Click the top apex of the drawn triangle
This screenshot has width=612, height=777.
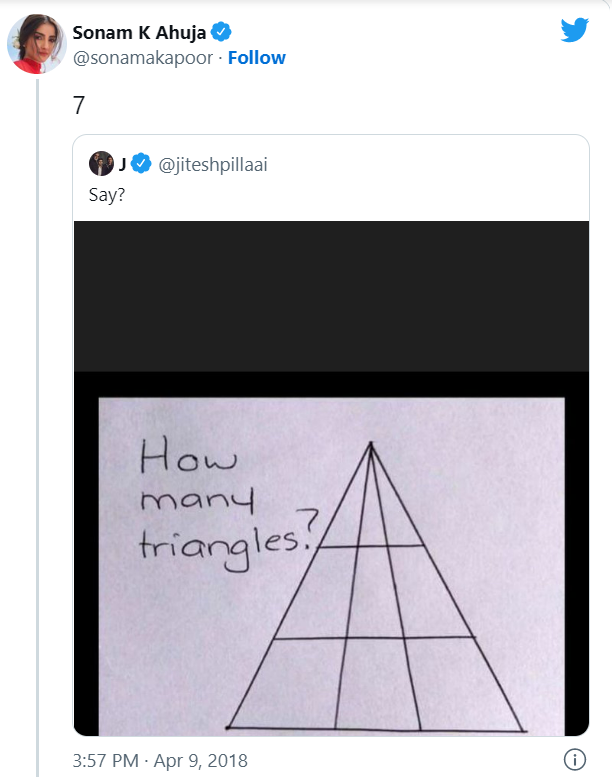point(371,445)
